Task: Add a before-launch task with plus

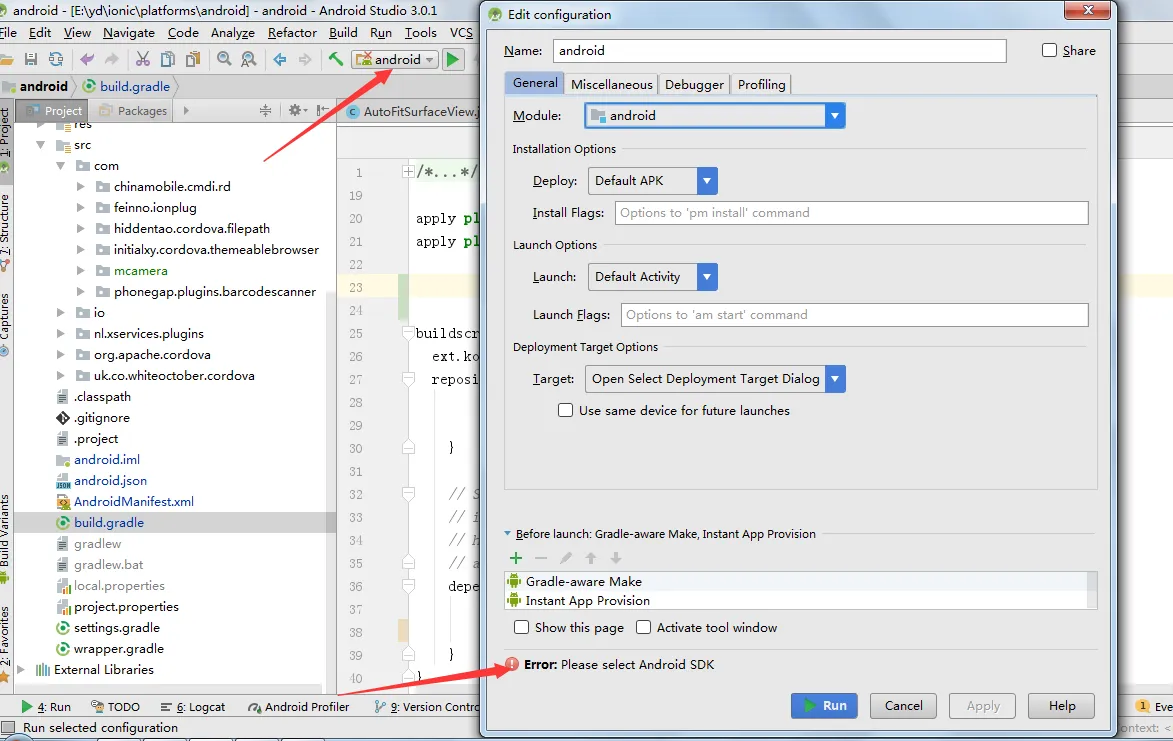Action: coord(515,558)
